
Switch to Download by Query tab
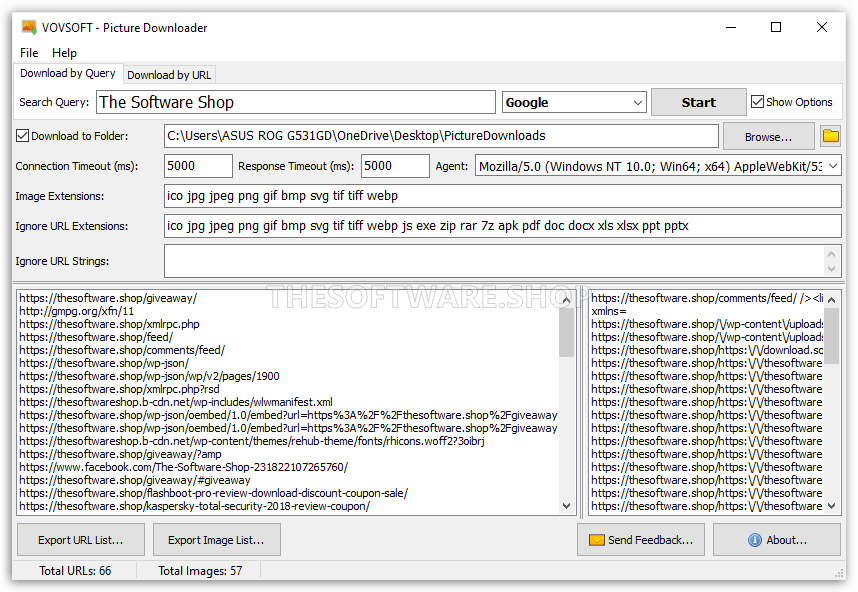point(68,73)
